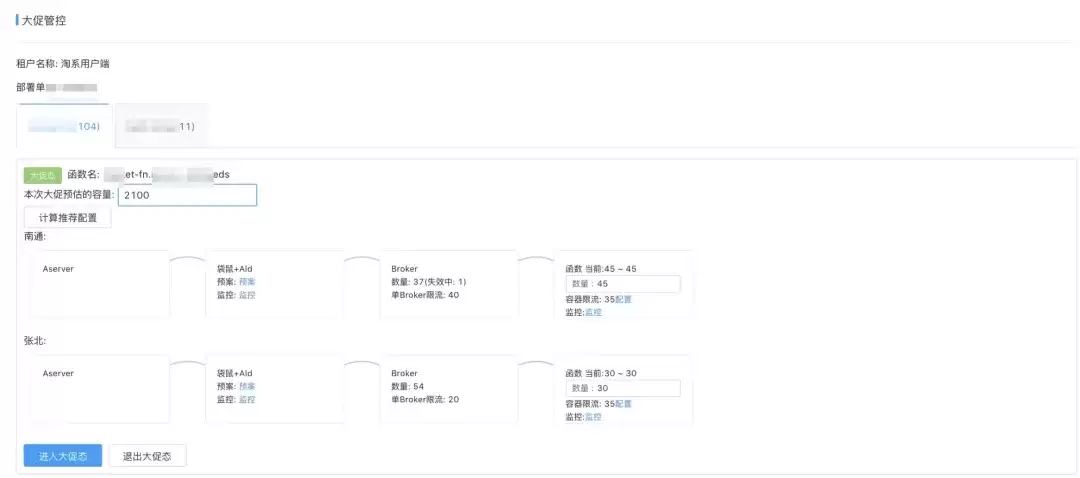Focus the 本次大促预估的容量 field showing 2100
This screenshot has width=1080, height=478.
point(187,195)
